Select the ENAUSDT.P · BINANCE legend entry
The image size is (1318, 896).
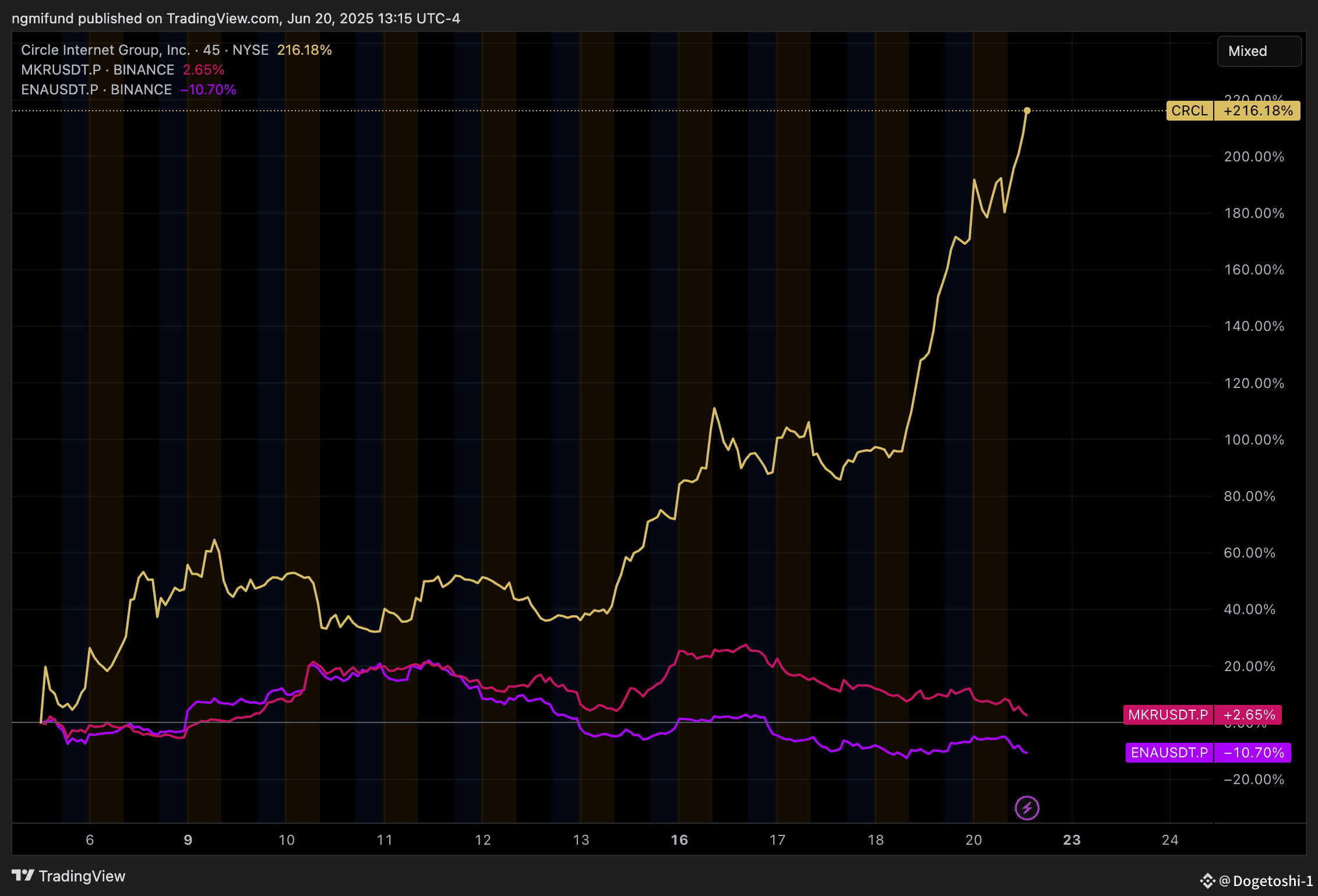[97, 90]
